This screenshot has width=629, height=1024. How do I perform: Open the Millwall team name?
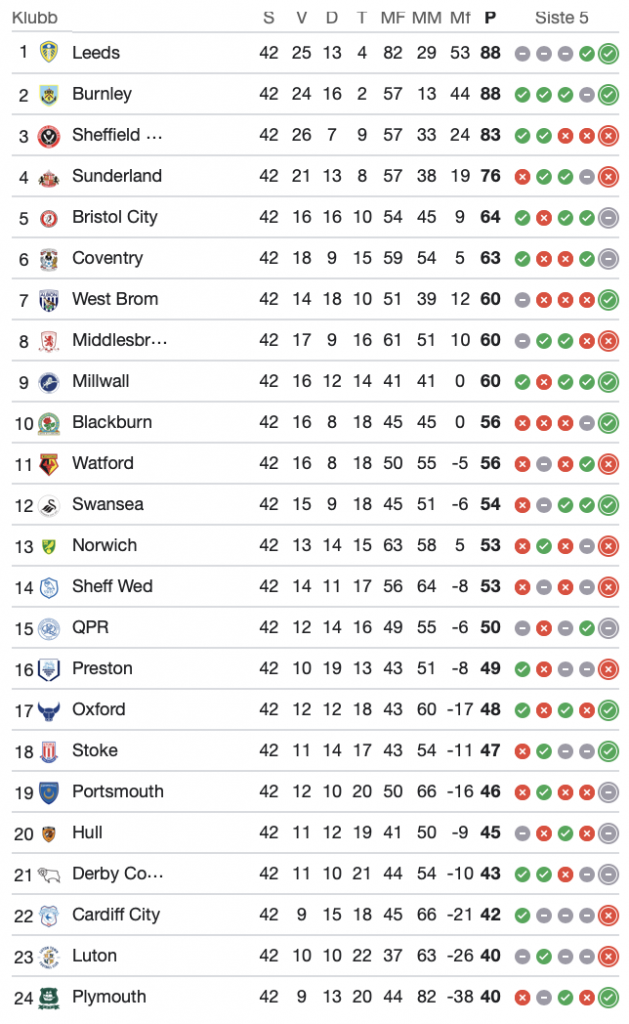click(x=101, y=381)
